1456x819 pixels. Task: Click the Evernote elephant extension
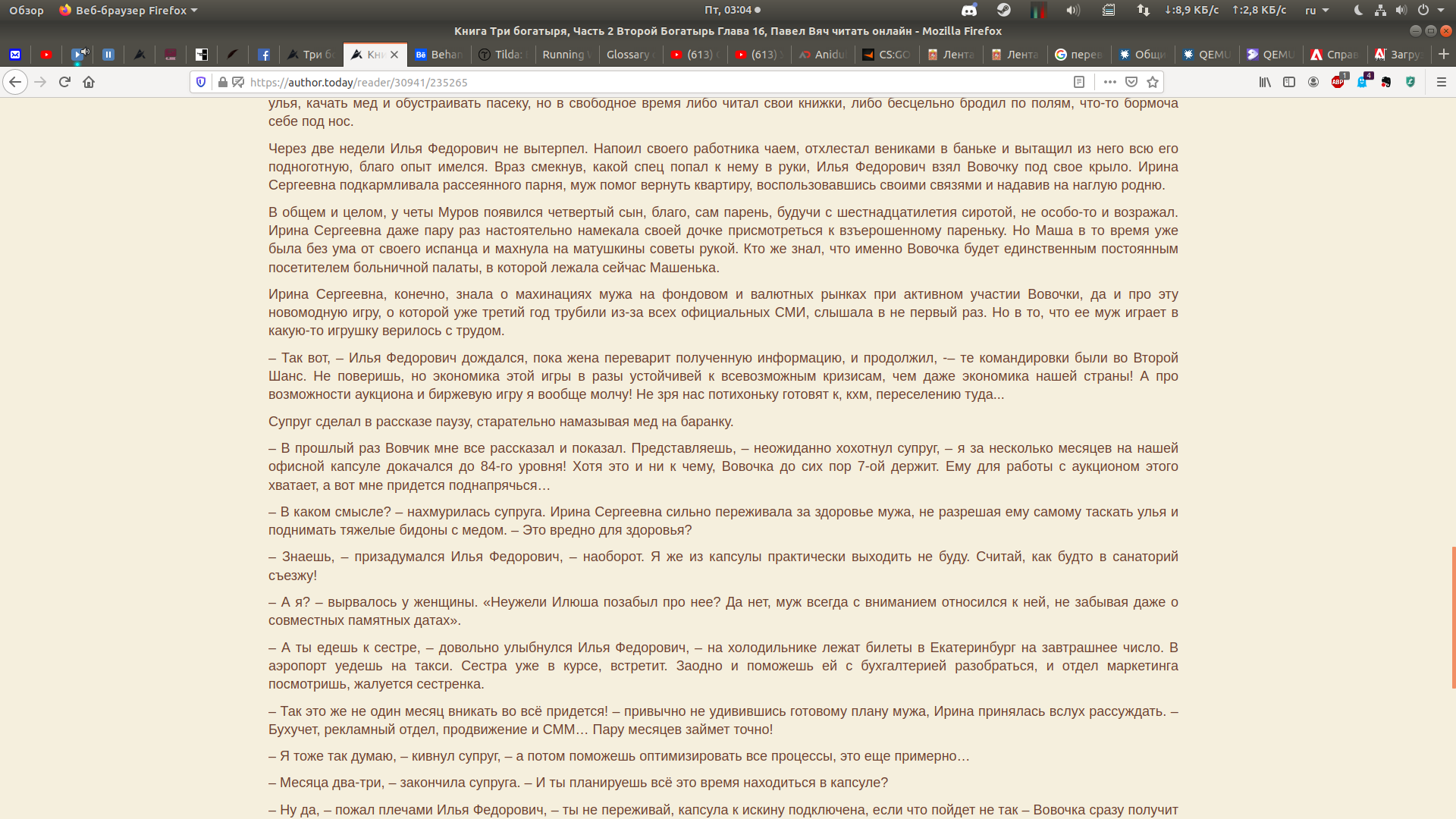coord(1386,82)
